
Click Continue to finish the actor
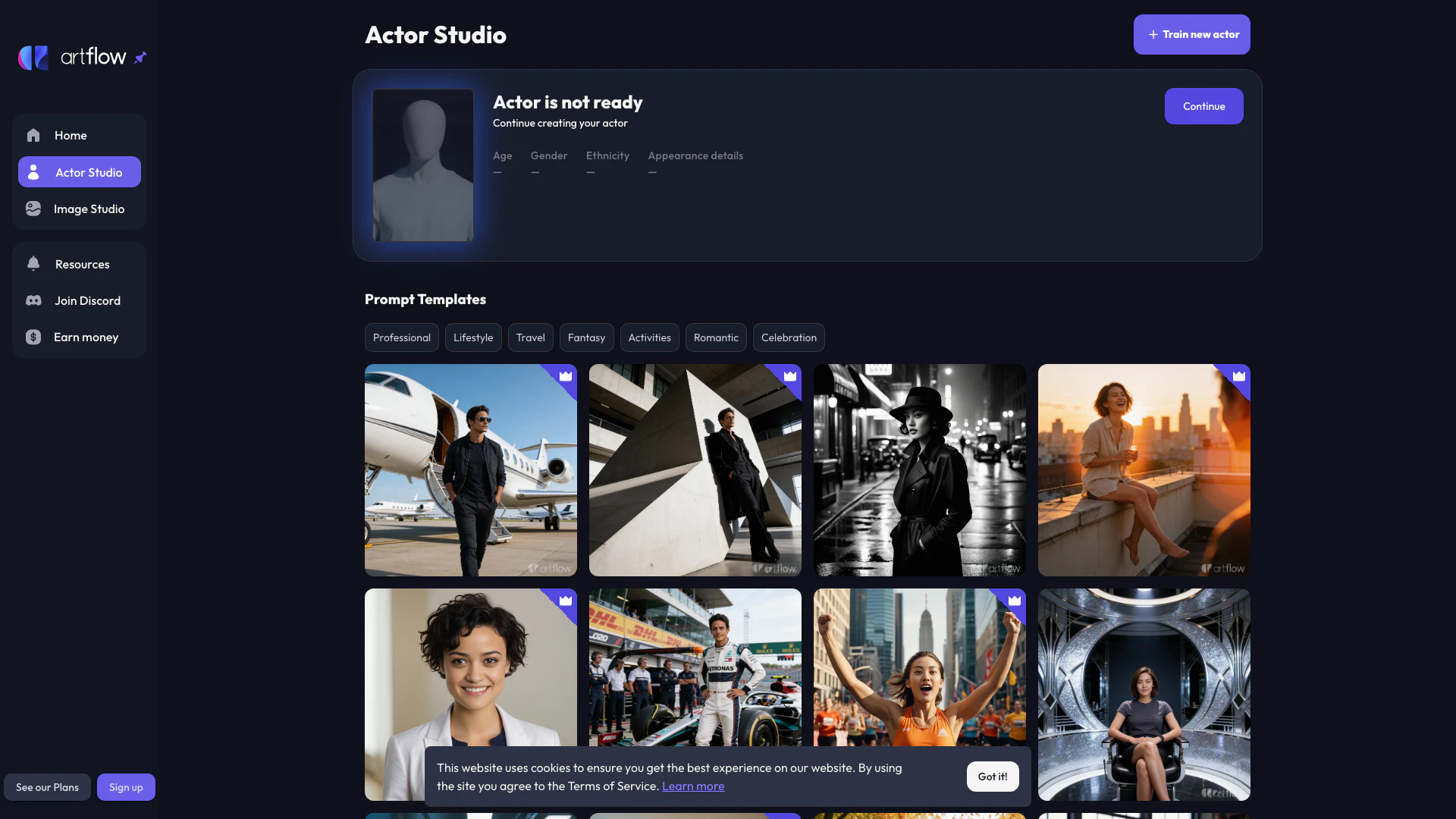click(1203, 106)
